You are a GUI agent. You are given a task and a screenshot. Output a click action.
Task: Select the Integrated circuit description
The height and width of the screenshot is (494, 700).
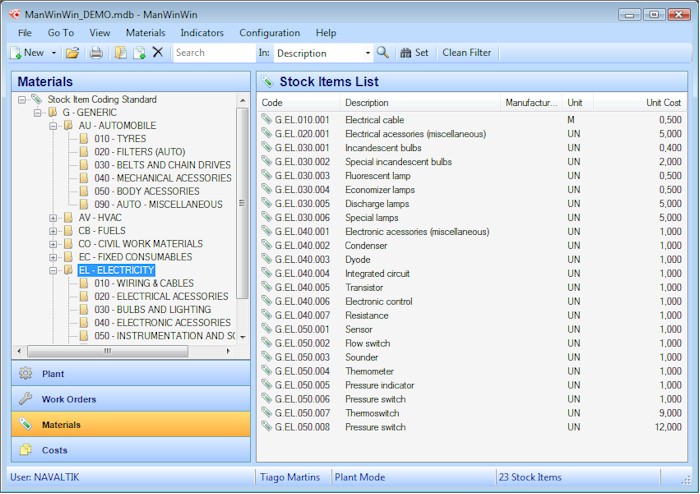tap(377, 274)
